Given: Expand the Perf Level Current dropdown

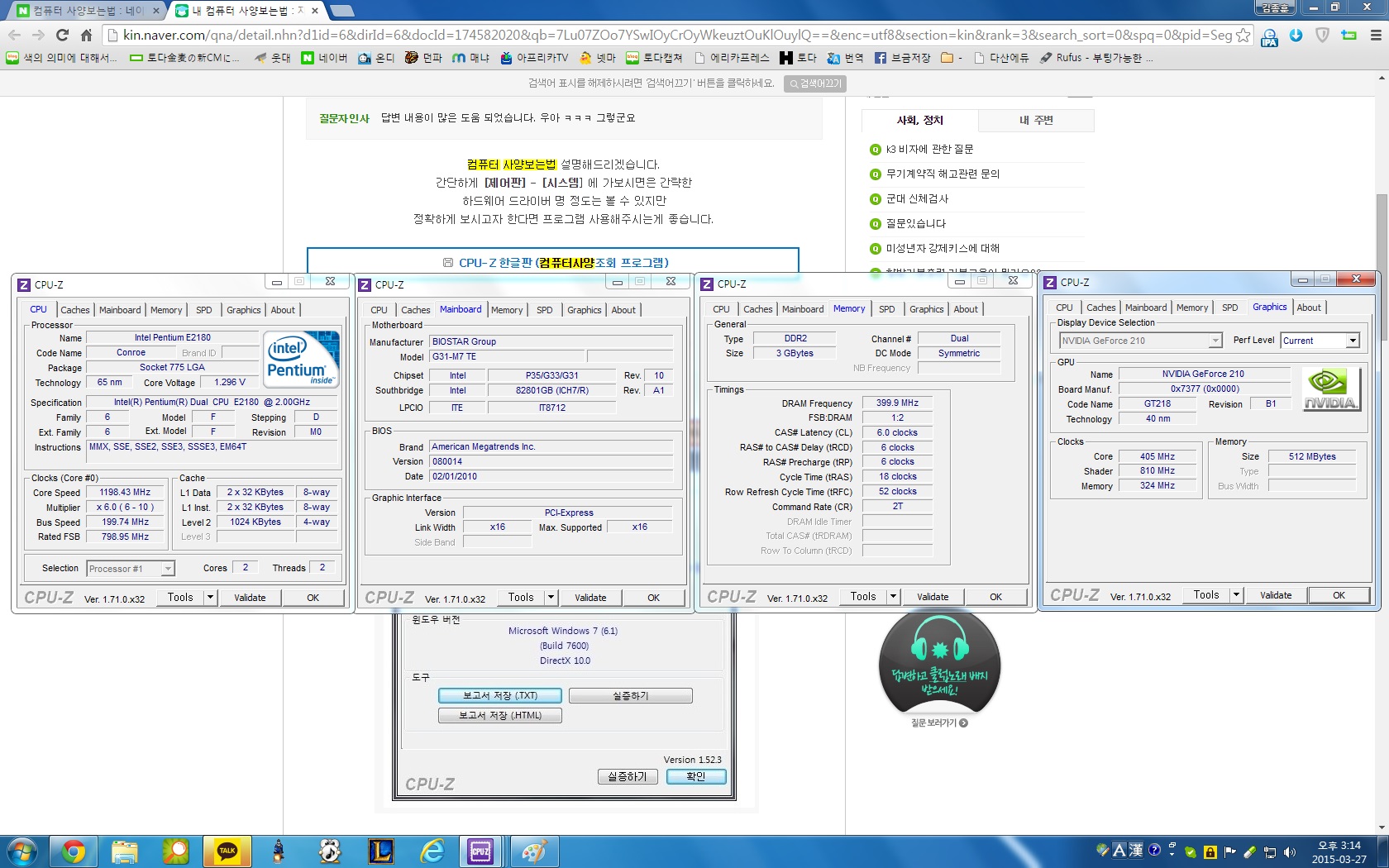Looking at the screenshot, I should coord(1353,341).
